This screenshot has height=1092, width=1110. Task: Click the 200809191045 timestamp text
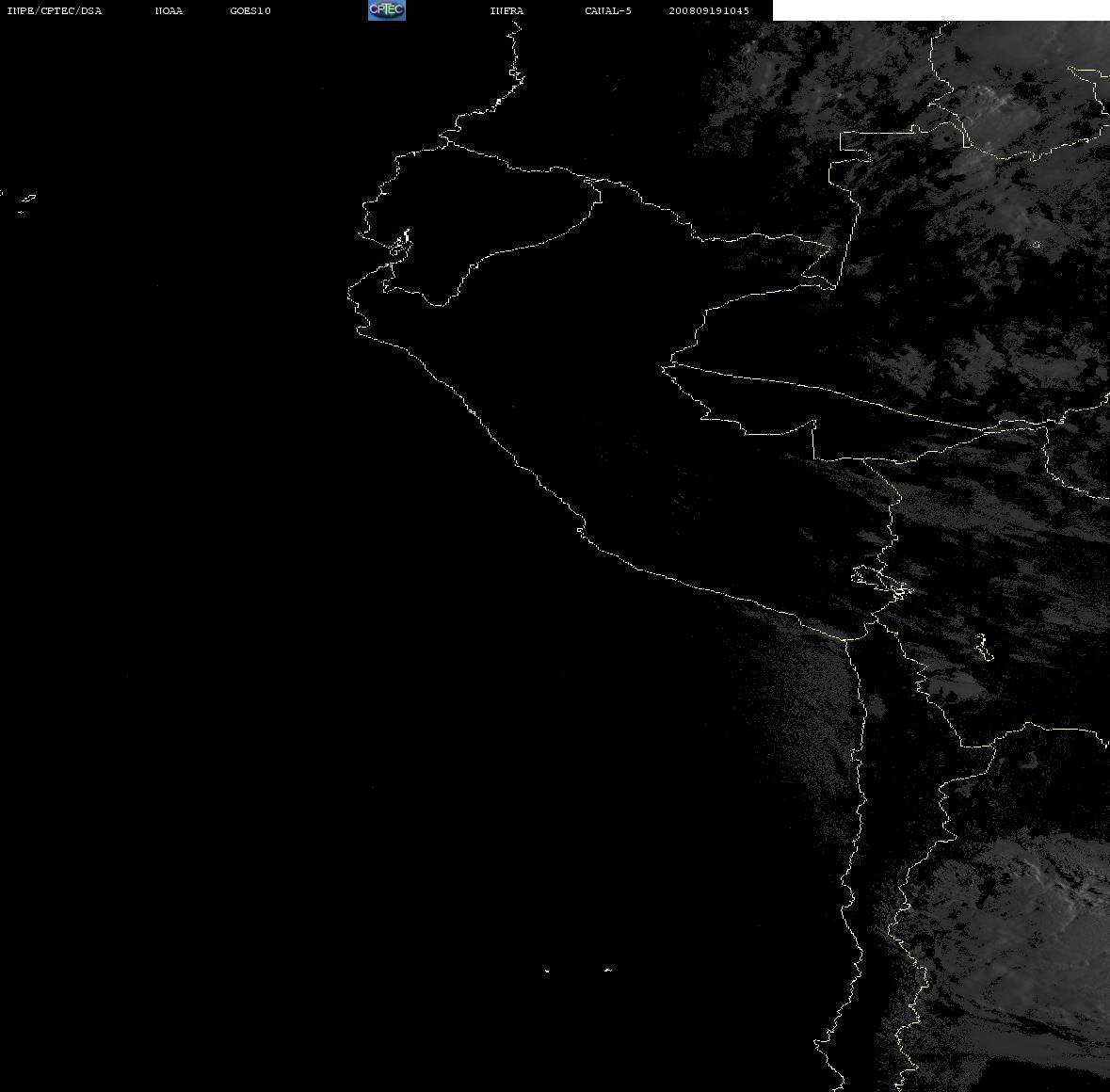click(x=709, y=10)
